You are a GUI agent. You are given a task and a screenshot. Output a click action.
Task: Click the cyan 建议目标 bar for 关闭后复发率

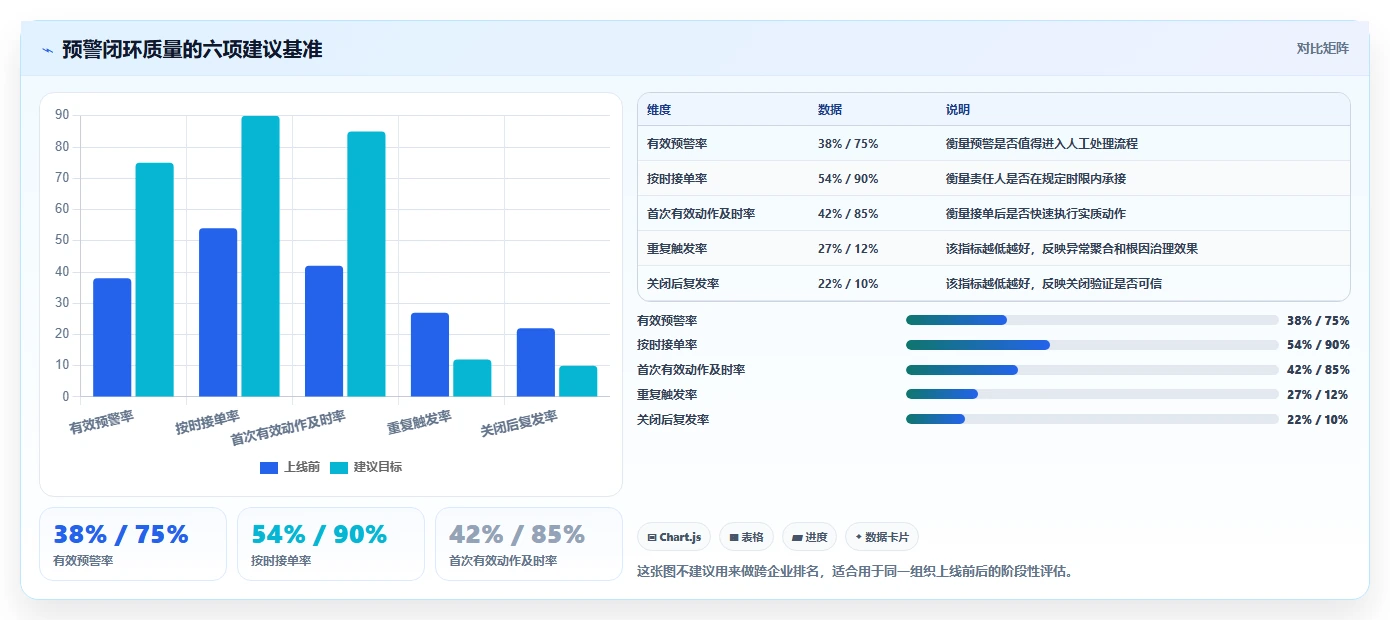click(579, 382)
